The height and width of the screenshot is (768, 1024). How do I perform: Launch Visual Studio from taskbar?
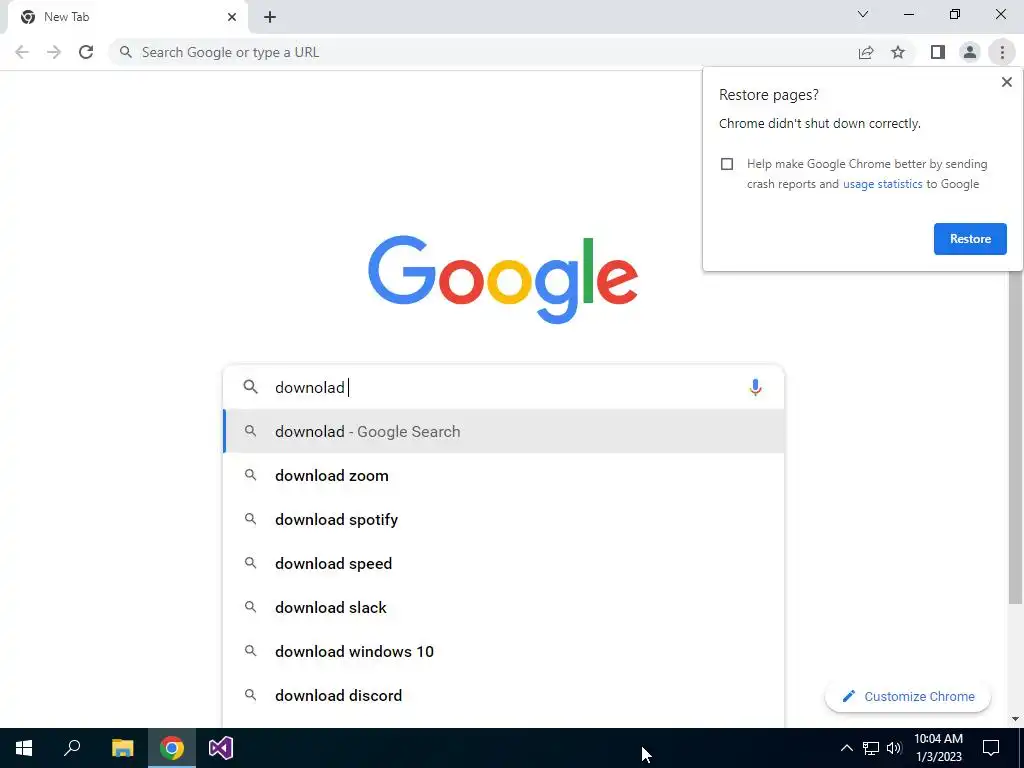(221, 748)
